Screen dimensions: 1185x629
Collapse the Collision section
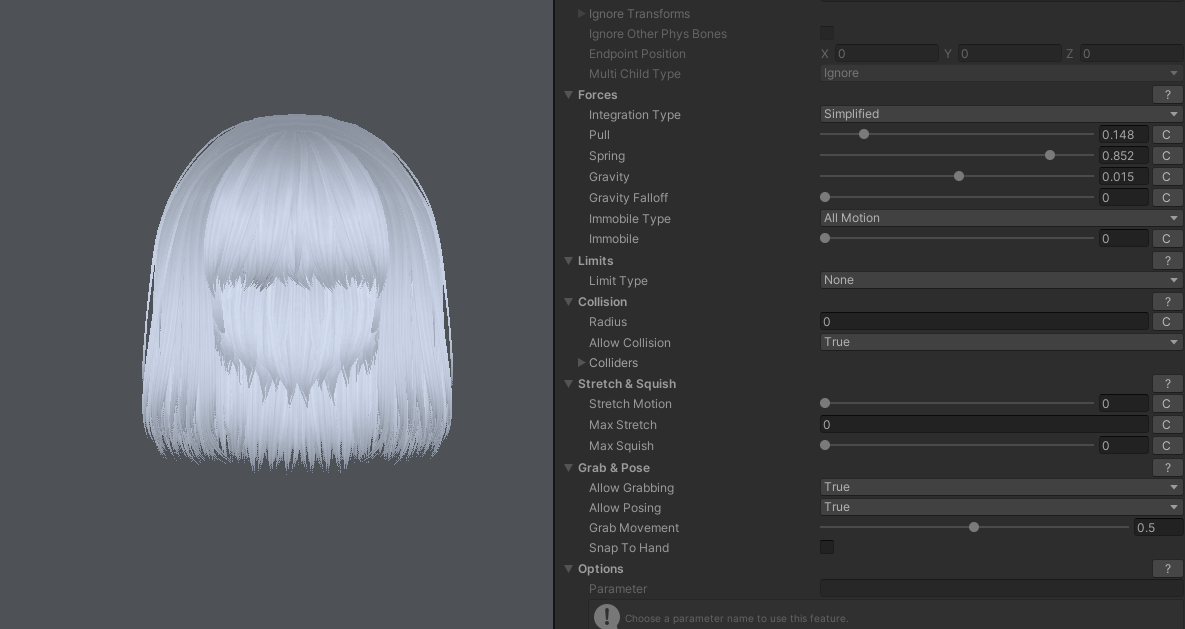pyautogui.click(x=568, y=301)
